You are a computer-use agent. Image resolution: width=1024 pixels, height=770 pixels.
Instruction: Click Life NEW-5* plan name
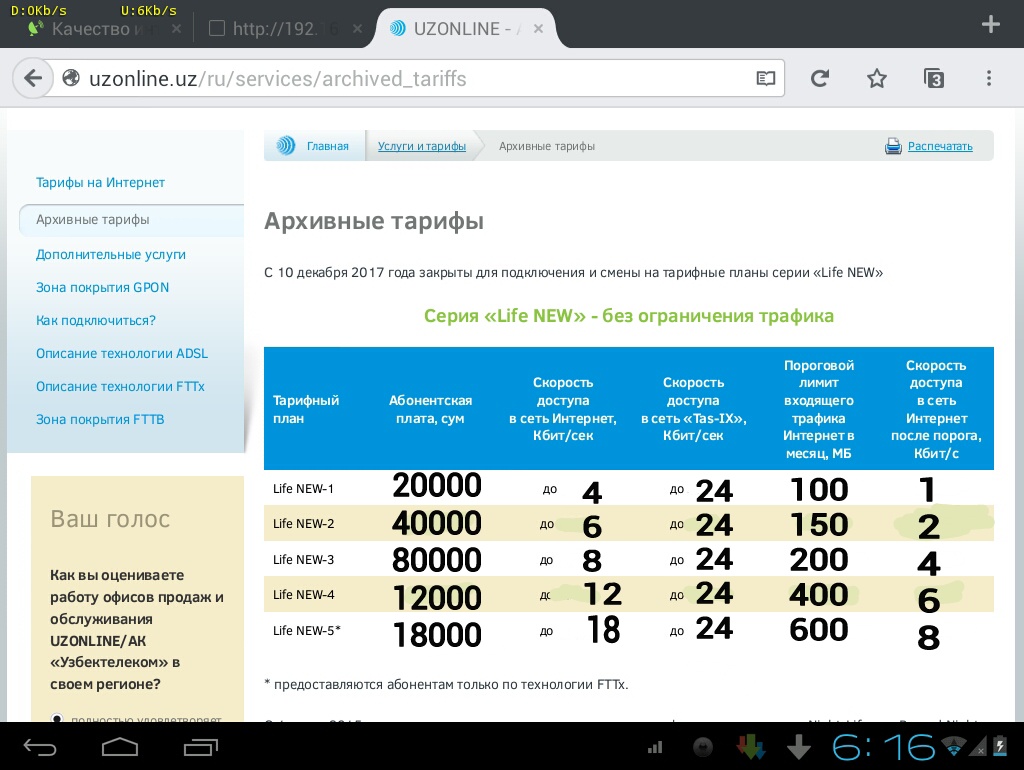[306, 631]
